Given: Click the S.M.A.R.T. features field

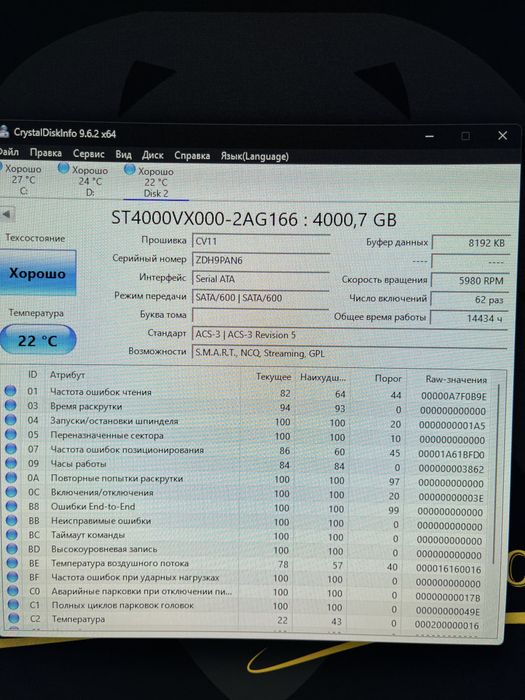Looking at the screenshot, I should click(350, 353).
